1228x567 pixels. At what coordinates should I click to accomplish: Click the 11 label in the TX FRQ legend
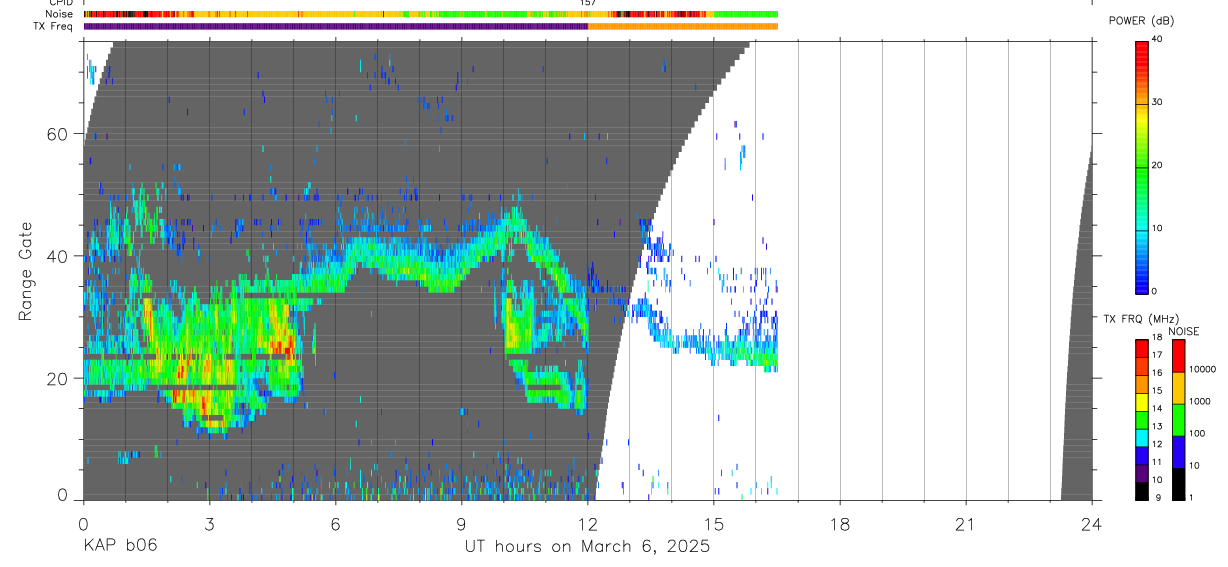(x=1158, y=462)
